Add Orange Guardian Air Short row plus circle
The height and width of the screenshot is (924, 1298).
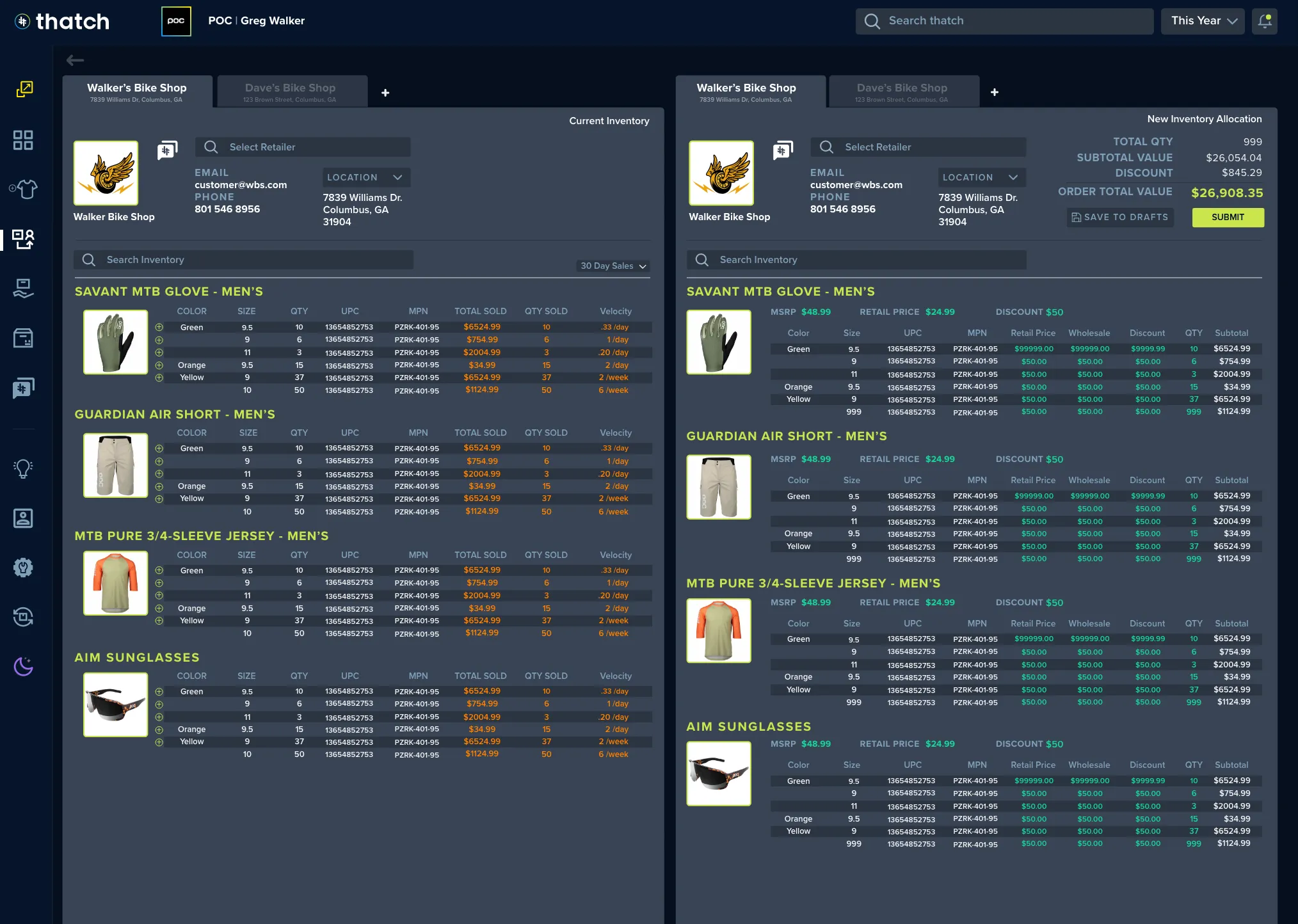(x=159, y=486)
